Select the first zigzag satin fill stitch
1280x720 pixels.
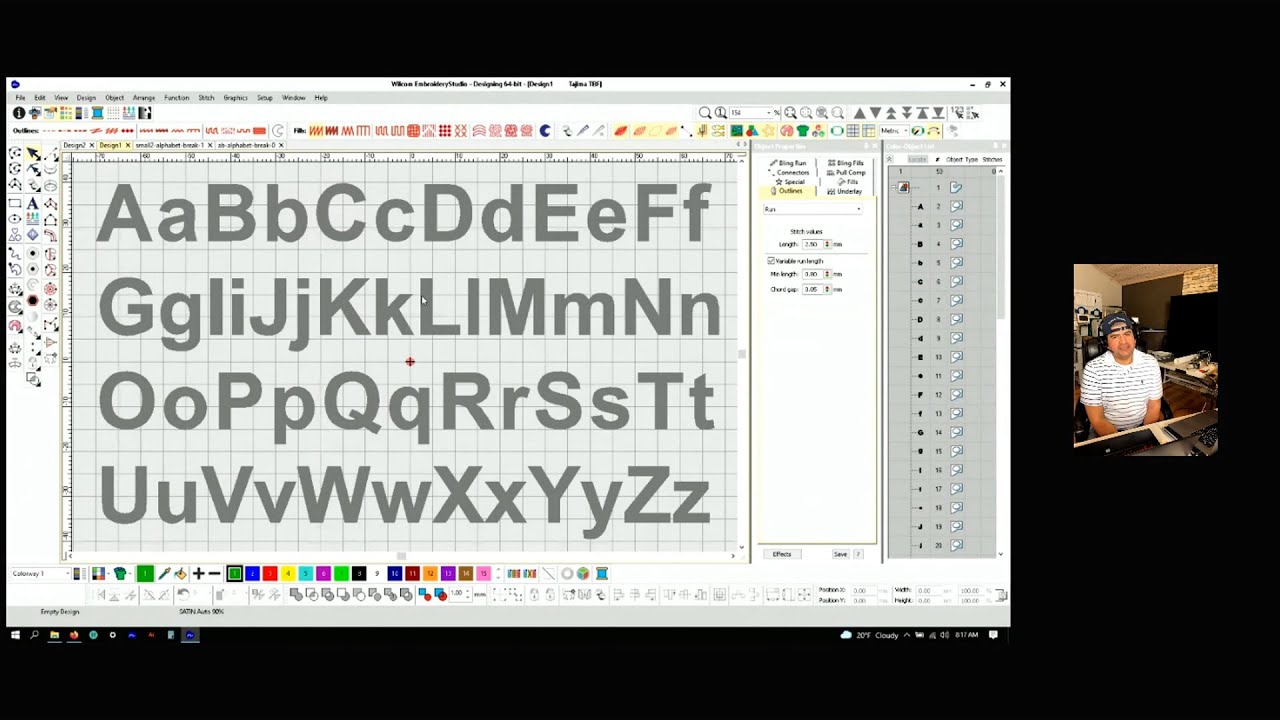(316, 130)
